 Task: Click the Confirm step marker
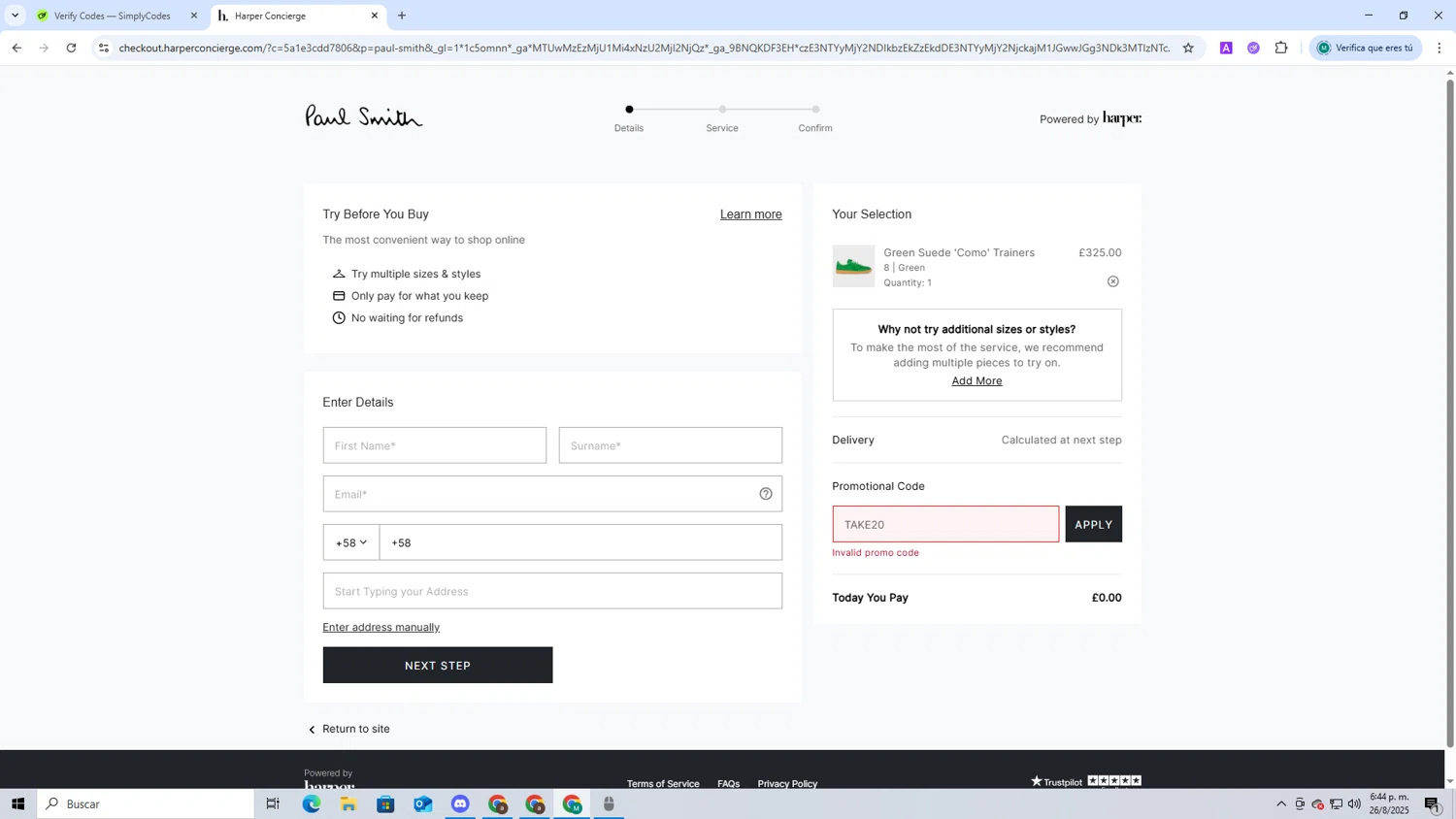pos(815,110)
